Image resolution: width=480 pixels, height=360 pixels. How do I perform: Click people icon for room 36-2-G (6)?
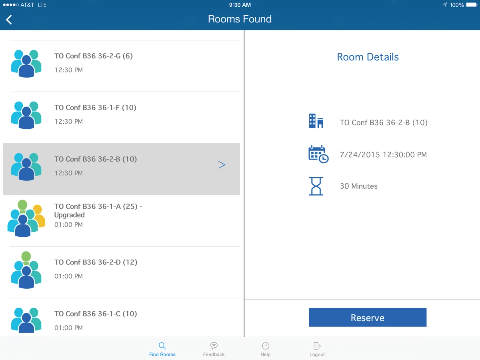[x=26, y=63]
